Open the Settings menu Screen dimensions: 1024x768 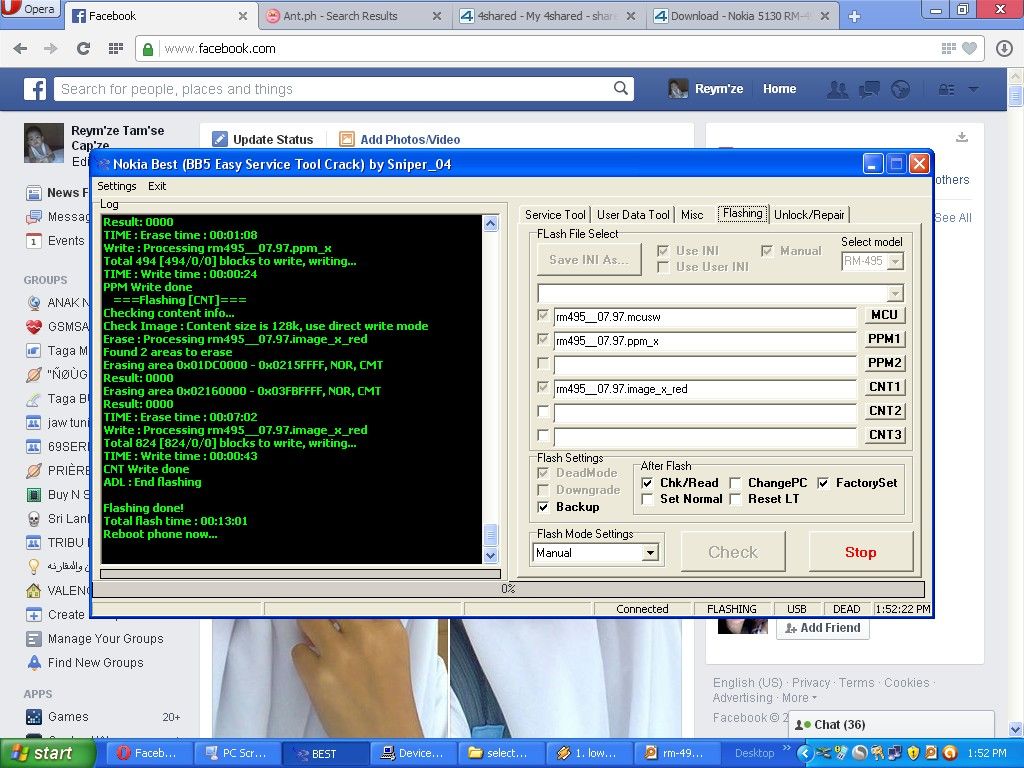tap(117, 186)
